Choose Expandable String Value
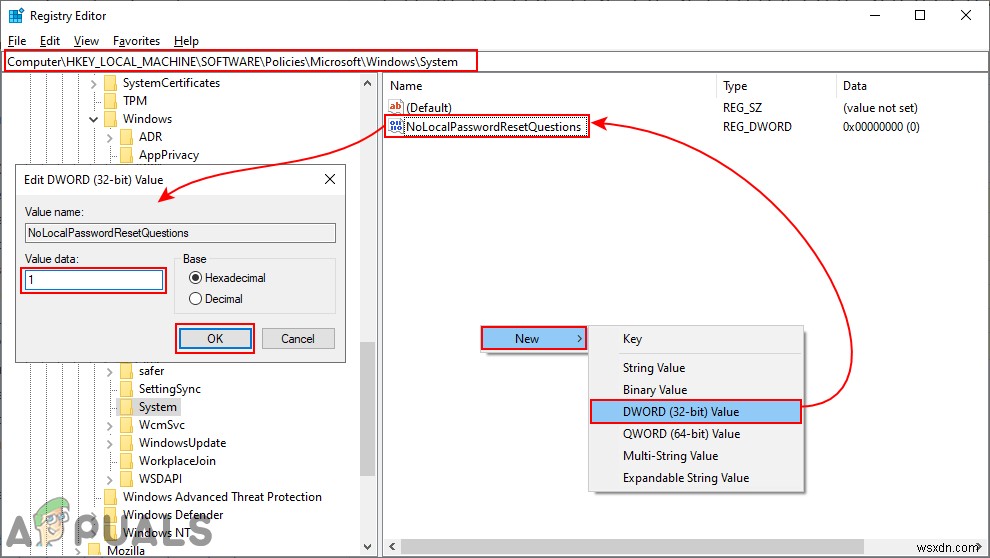 coord(696,478)
